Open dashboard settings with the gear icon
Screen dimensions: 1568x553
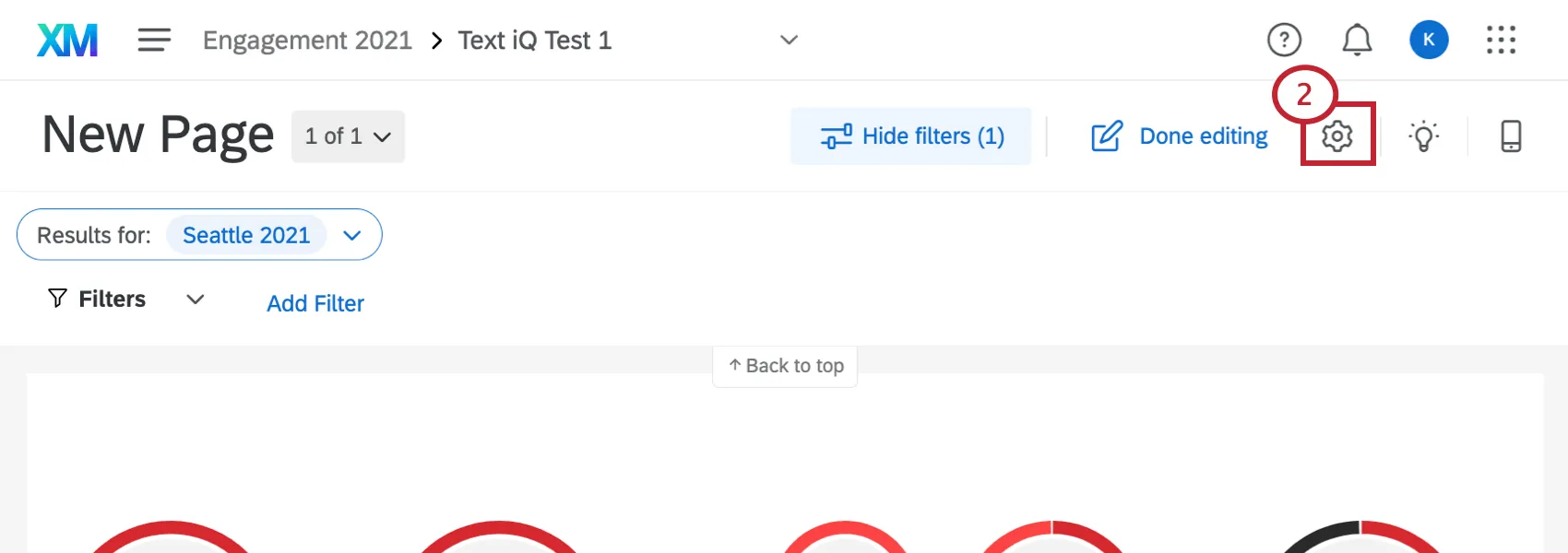(x=1337, y=135)
